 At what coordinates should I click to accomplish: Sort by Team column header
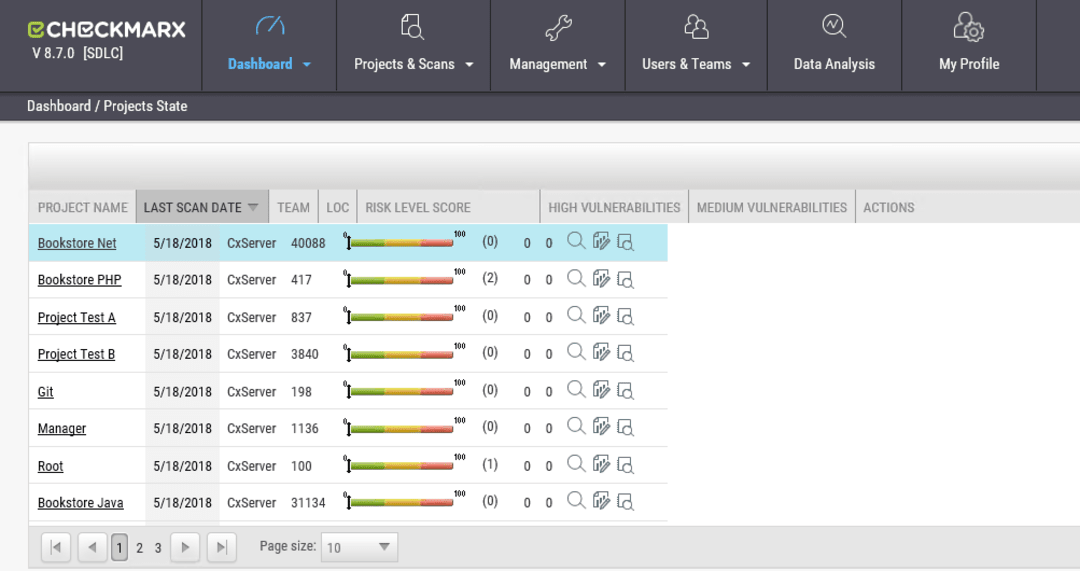coord(293,207)
